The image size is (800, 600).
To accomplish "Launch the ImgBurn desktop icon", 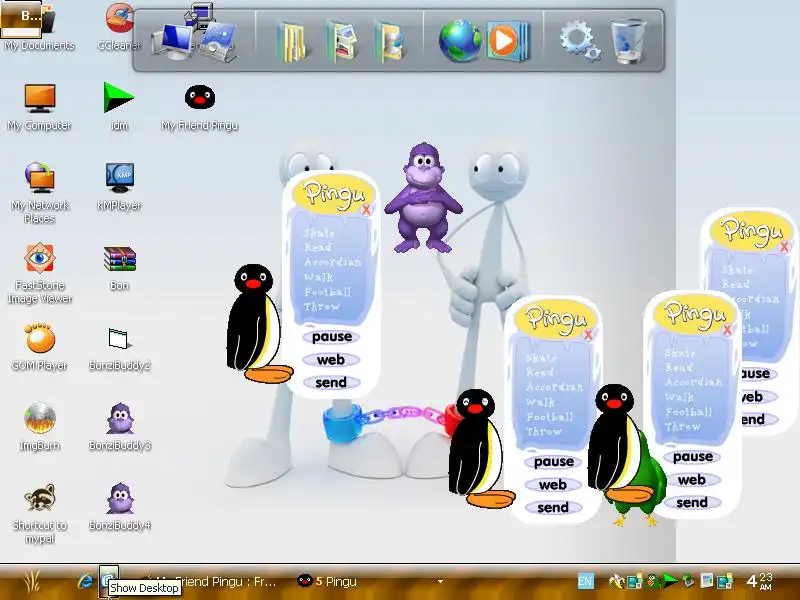I will [39, 427].
